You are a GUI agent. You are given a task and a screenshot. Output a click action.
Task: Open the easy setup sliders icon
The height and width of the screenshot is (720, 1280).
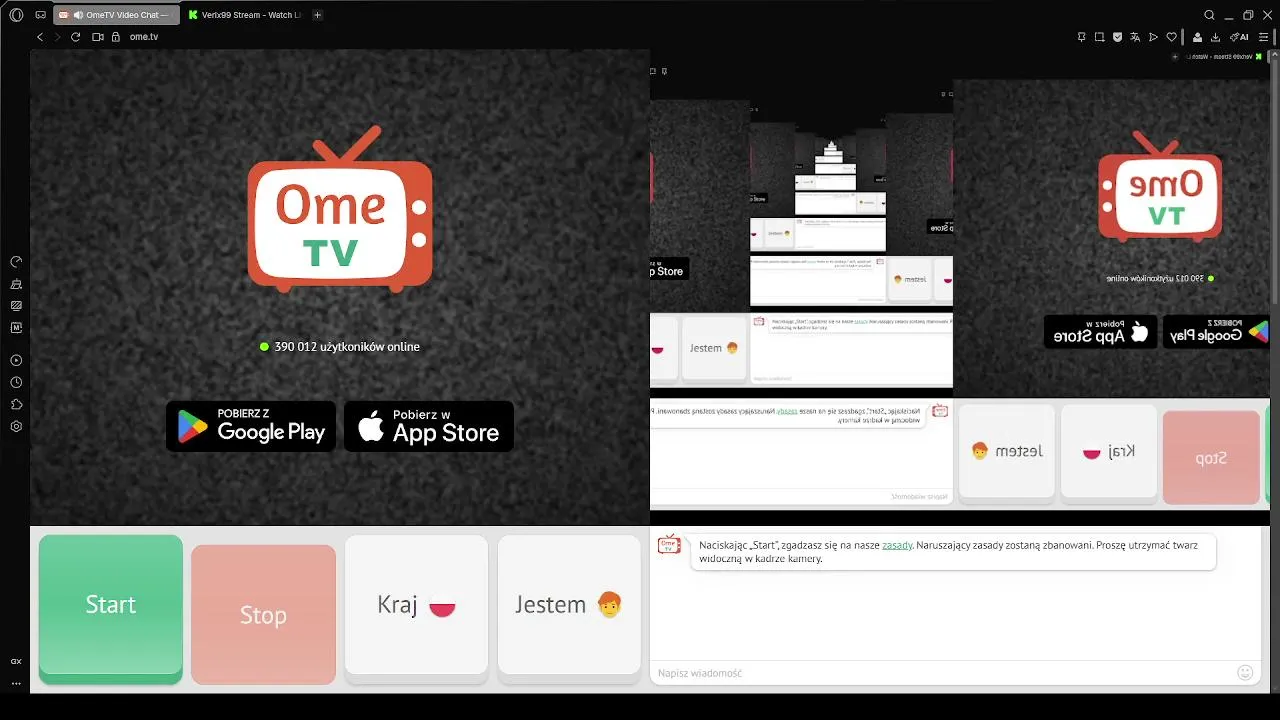pyautogui.click(x=1263, y=37)
